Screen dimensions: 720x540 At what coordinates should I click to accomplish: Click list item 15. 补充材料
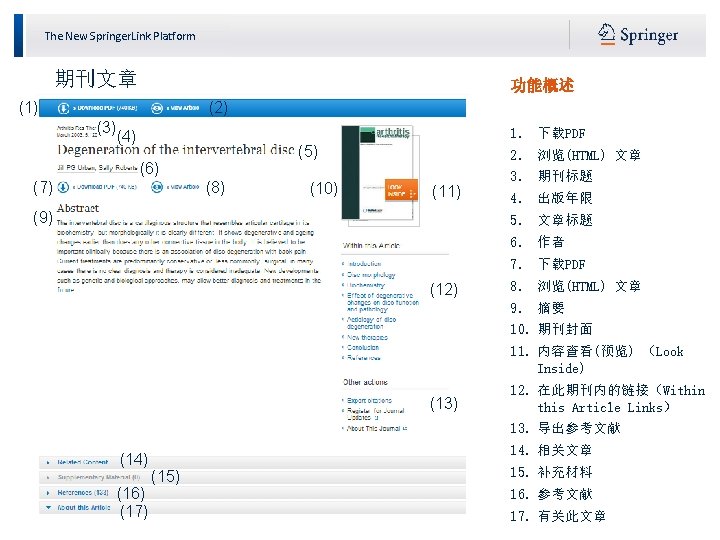coord(551,472)
